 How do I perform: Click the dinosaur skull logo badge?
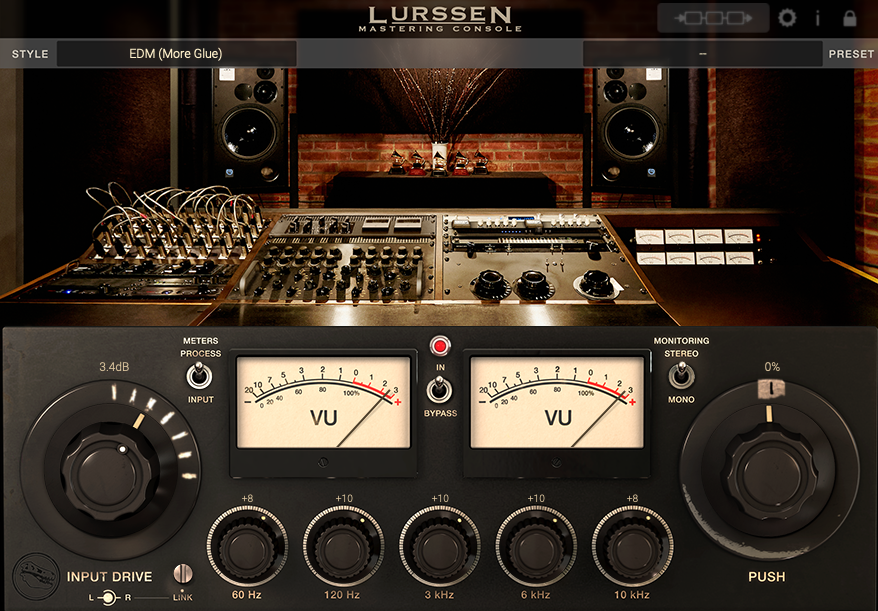[x=36, y=576]
